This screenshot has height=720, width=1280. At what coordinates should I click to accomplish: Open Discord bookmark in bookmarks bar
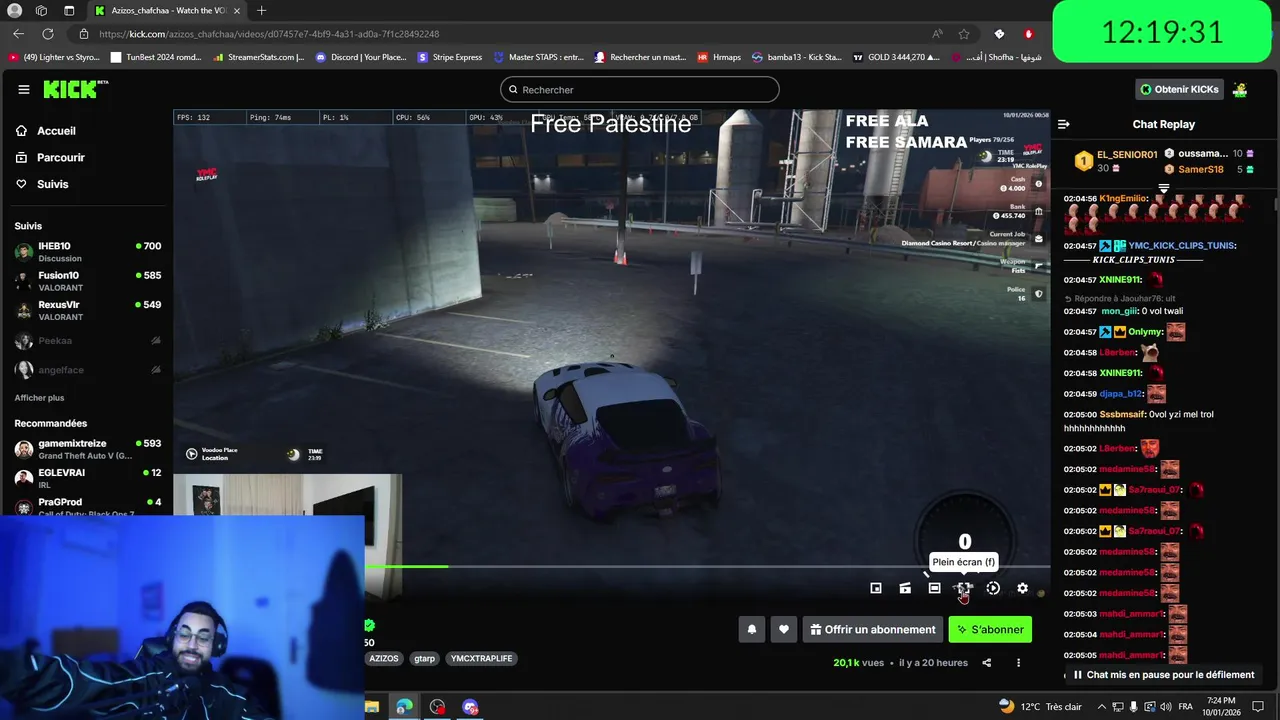pos(360,57)
